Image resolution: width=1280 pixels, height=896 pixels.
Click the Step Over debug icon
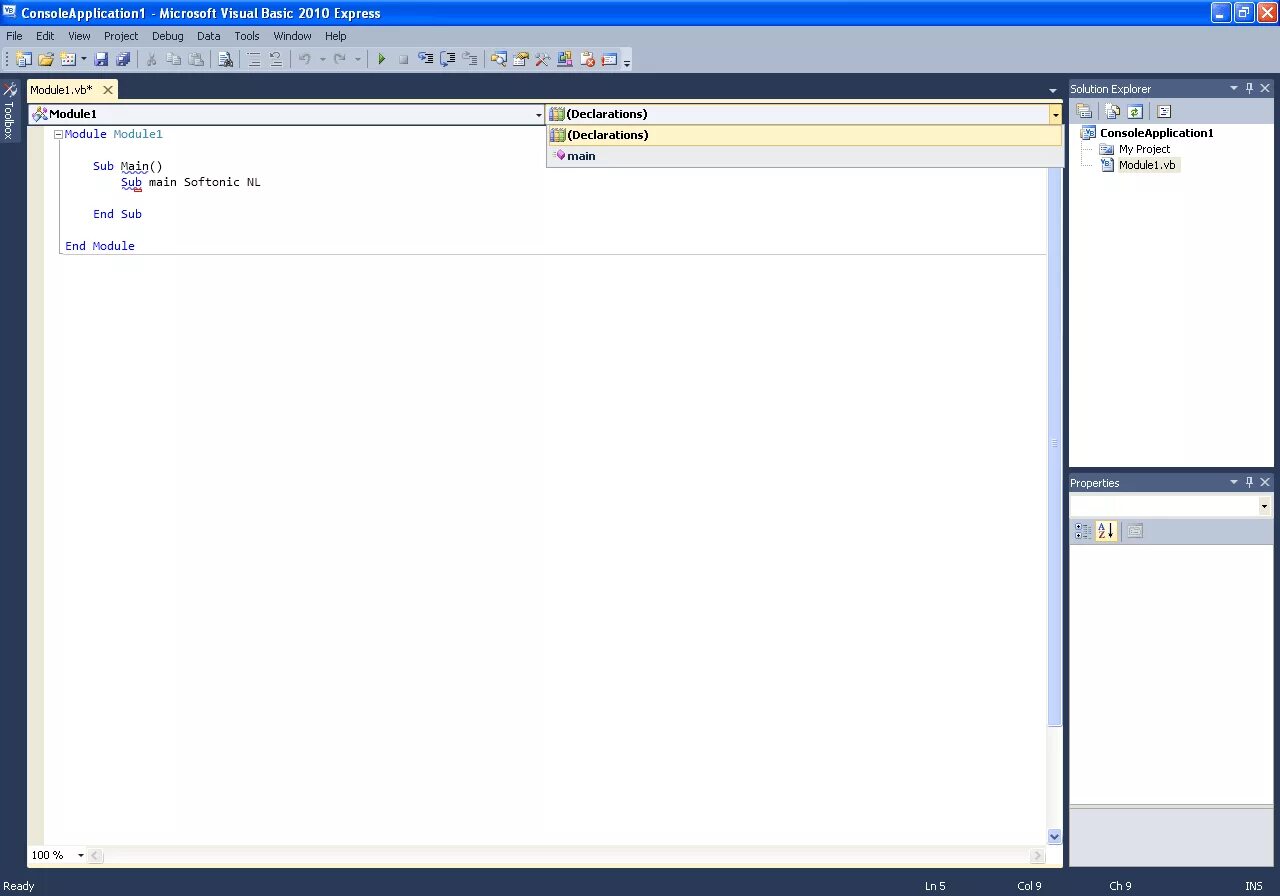[x=448, y=59]
